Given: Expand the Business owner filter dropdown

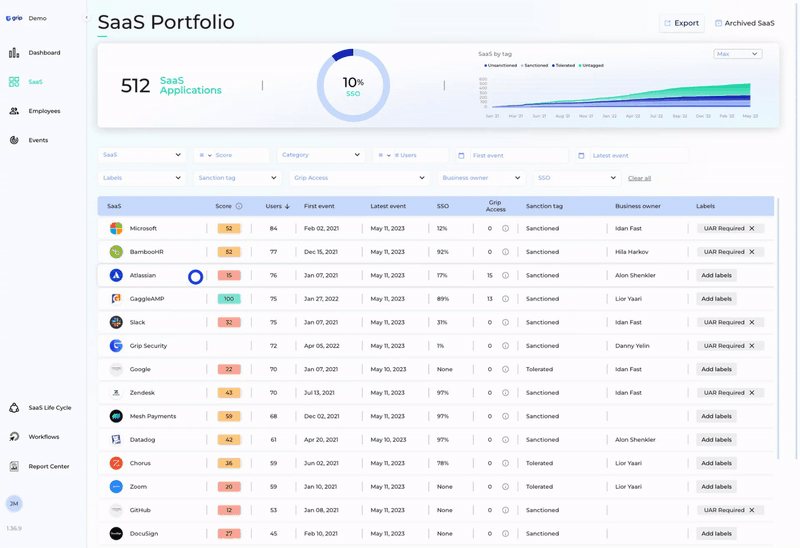Looking at the screenshot, I should point(482,178).
